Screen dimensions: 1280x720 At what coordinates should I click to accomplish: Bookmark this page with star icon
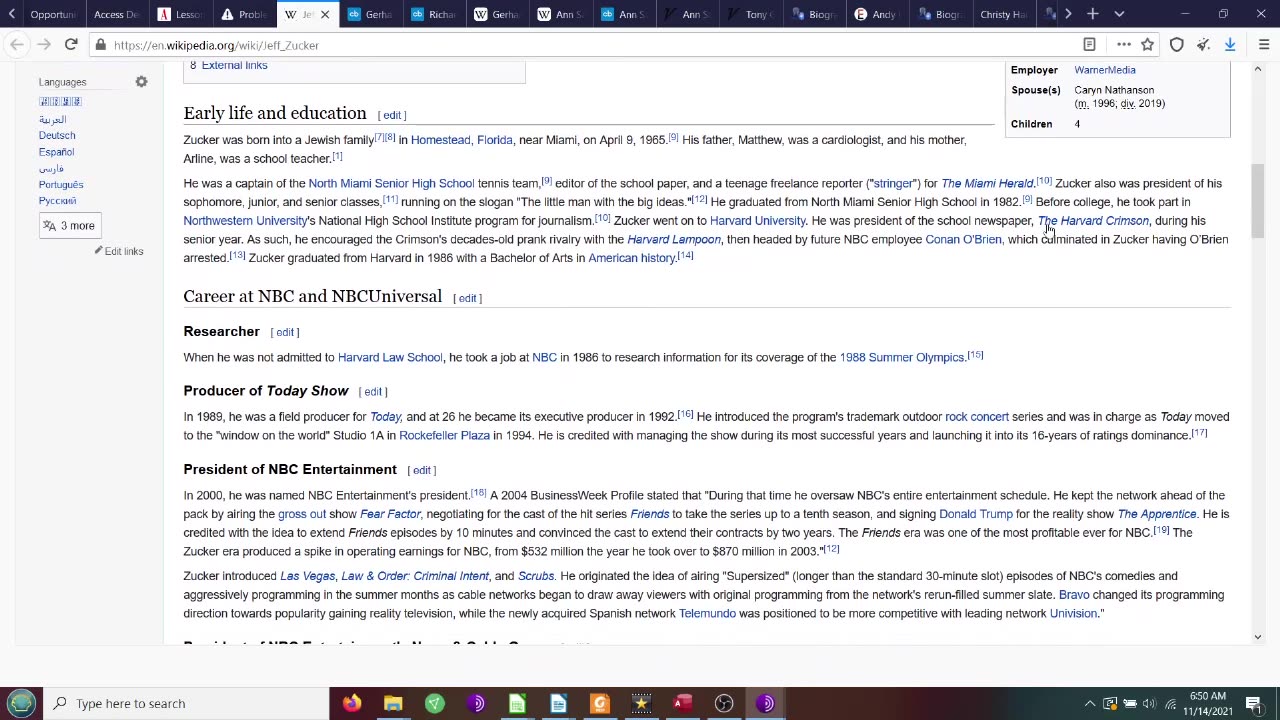click(1148, 45)
